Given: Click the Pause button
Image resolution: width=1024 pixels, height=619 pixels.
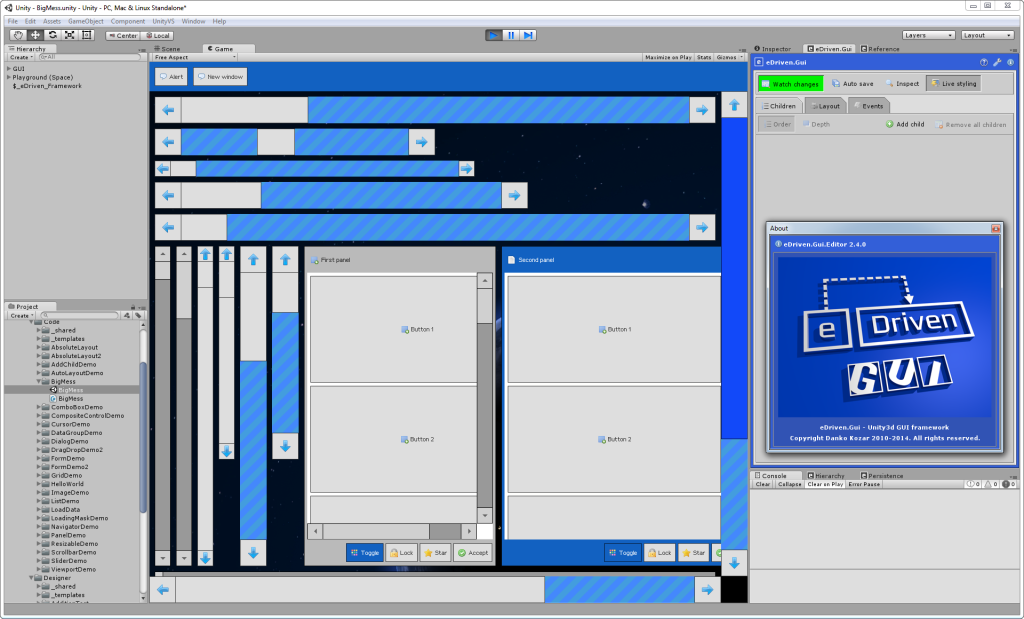Looking at the screenshot, I should tap(511, 35).
